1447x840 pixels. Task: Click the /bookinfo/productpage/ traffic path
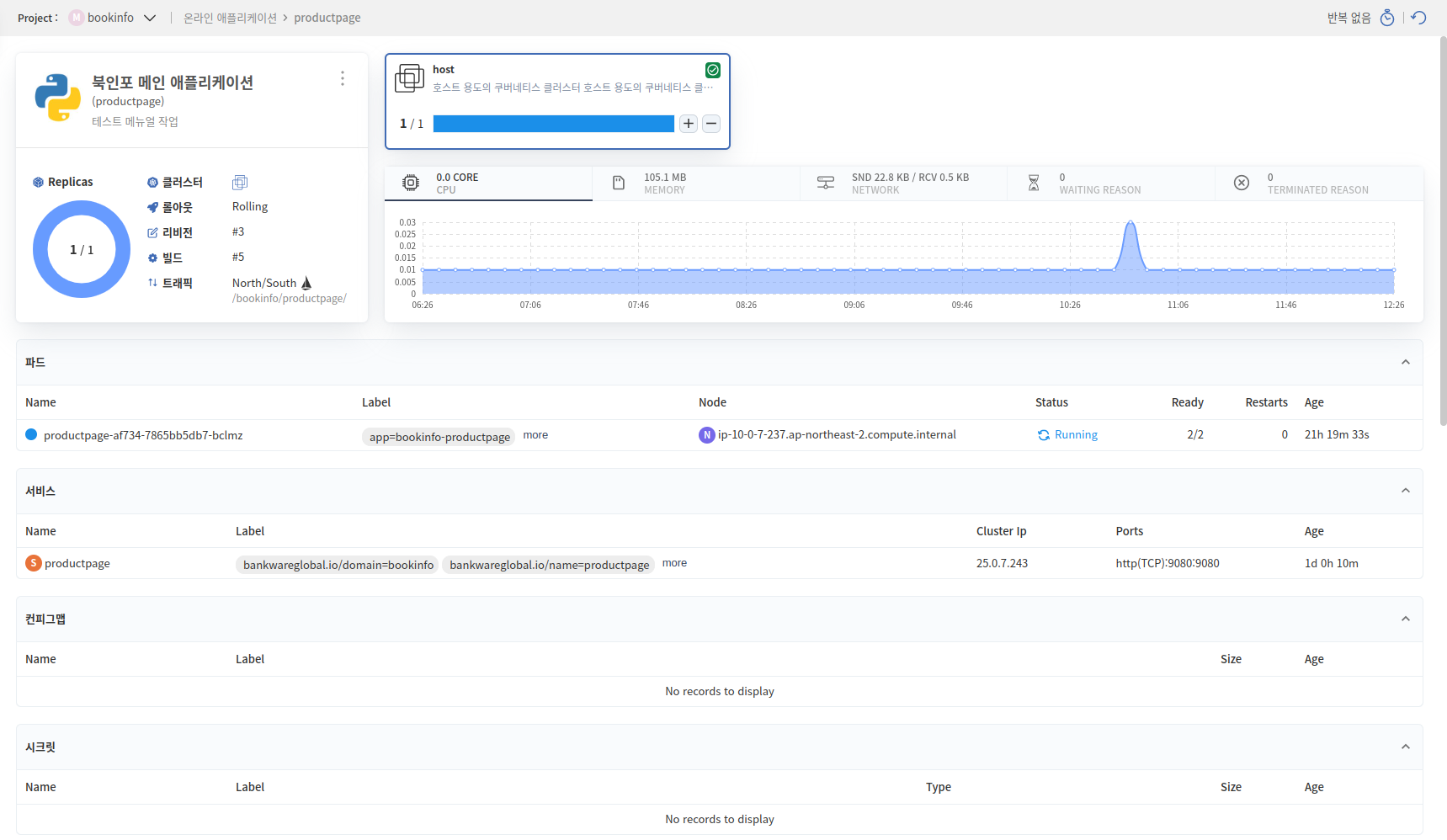[x=290, y=299]
